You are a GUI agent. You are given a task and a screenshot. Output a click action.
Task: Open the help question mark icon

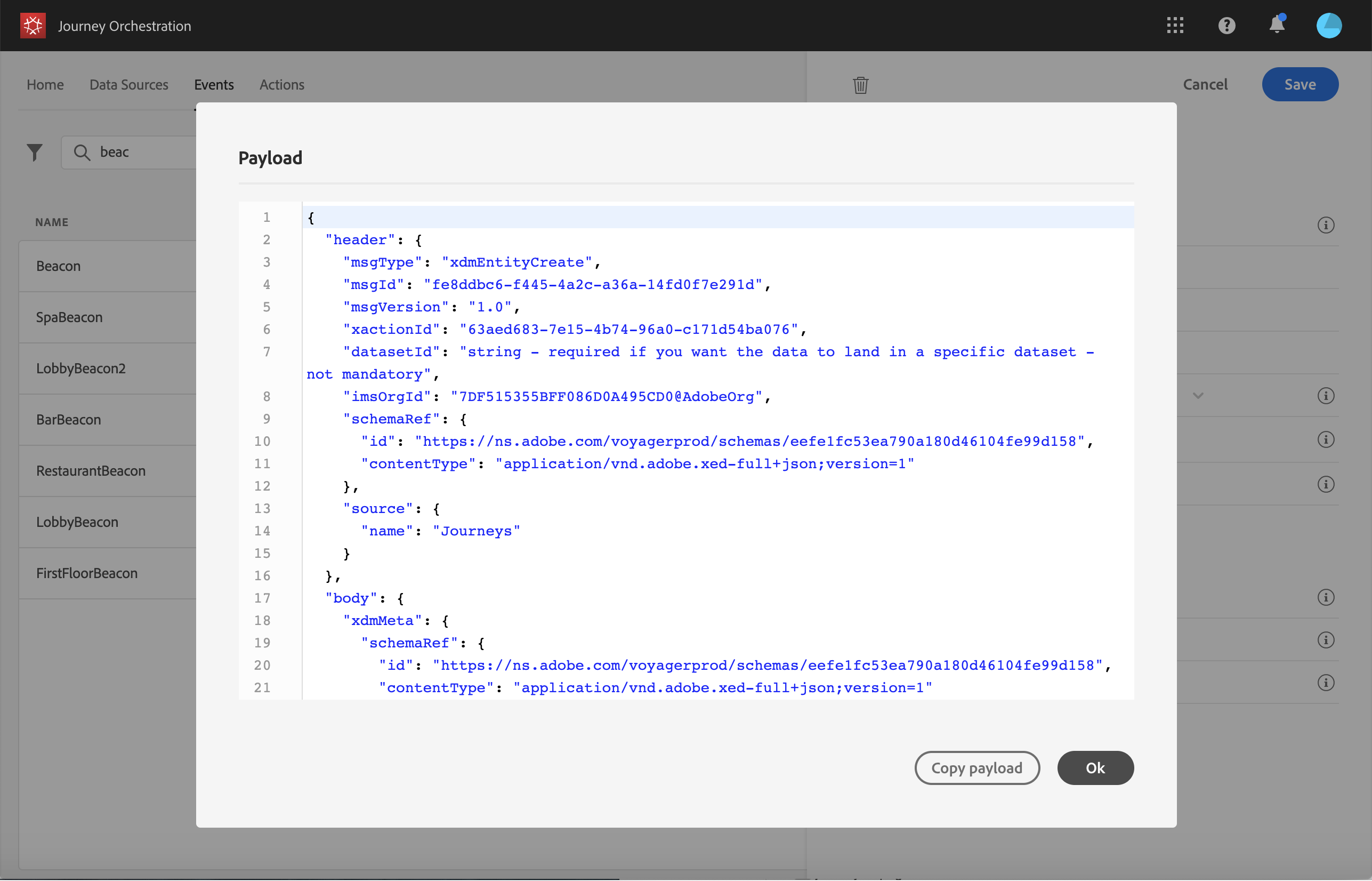(x=1226, y=26)
